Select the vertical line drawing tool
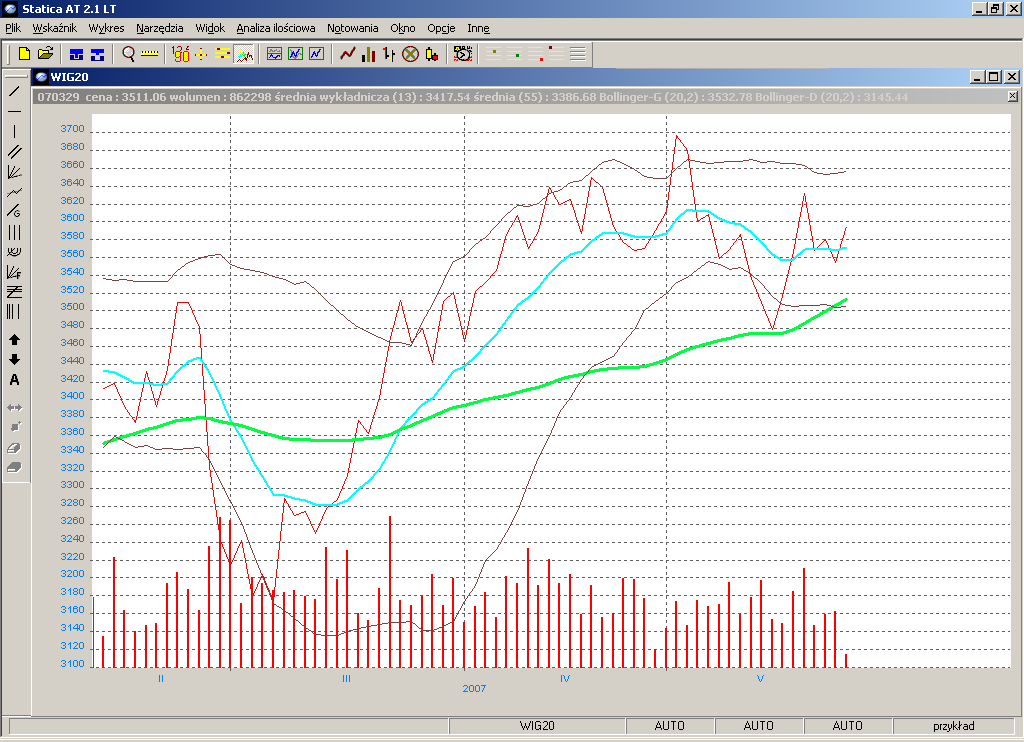The height and width of the screenshot is (742, 1024). [x=14, y=132]
